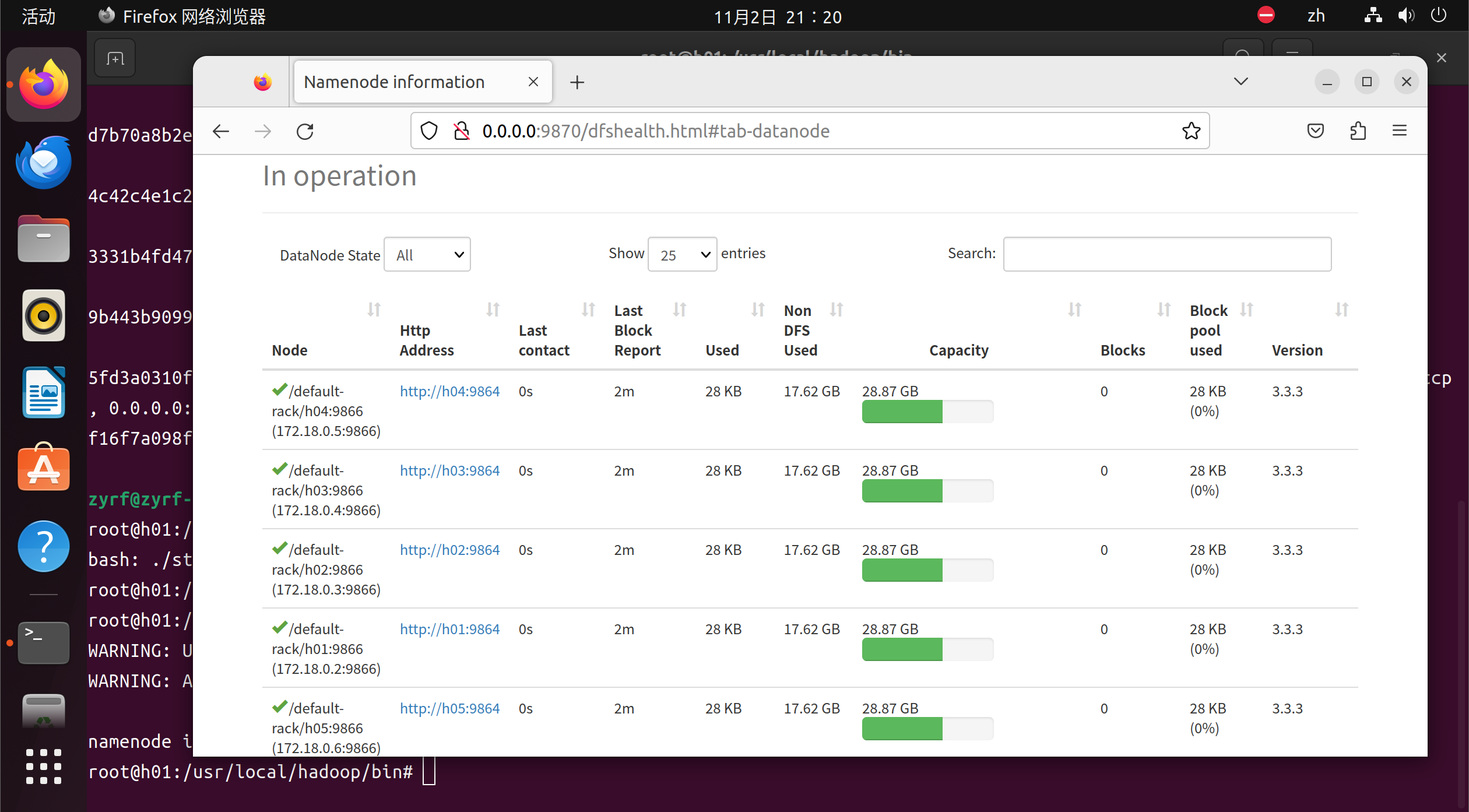Open the http://h04:9864 datanode link
Viewport: 1469px width, 812px height.
(449, 391)
